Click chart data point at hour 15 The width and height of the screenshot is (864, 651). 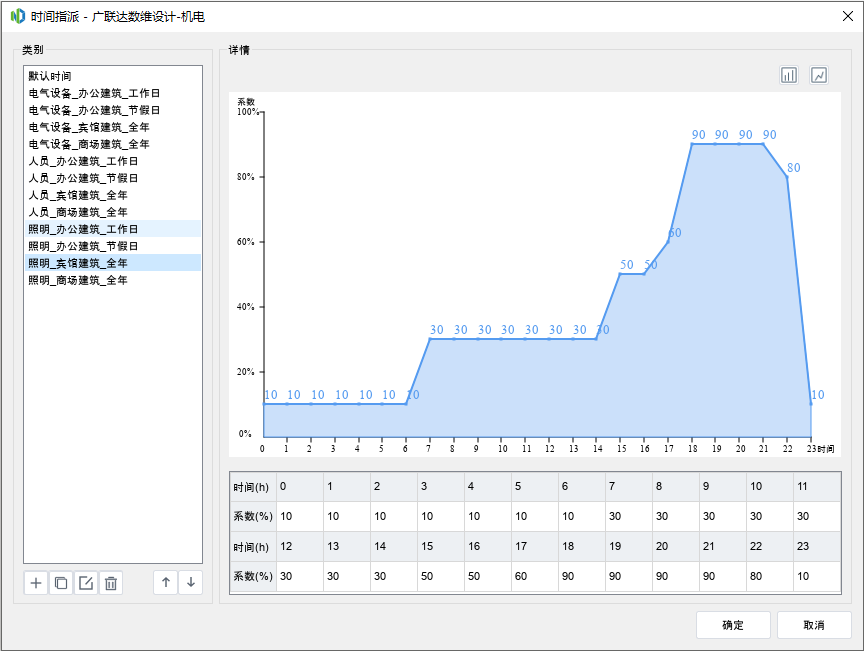(x=620, y=274)
